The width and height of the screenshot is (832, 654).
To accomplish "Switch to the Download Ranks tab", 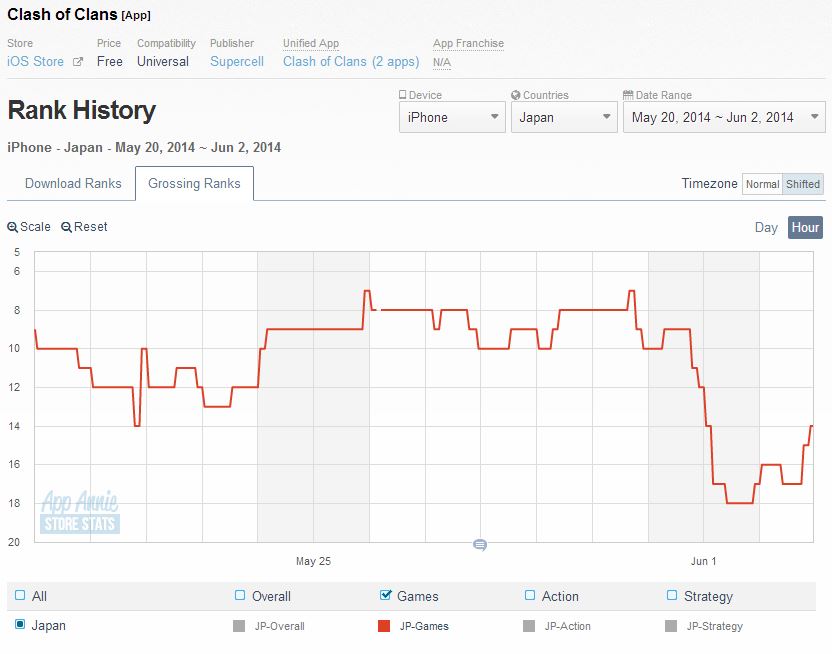I will [73, 183].
